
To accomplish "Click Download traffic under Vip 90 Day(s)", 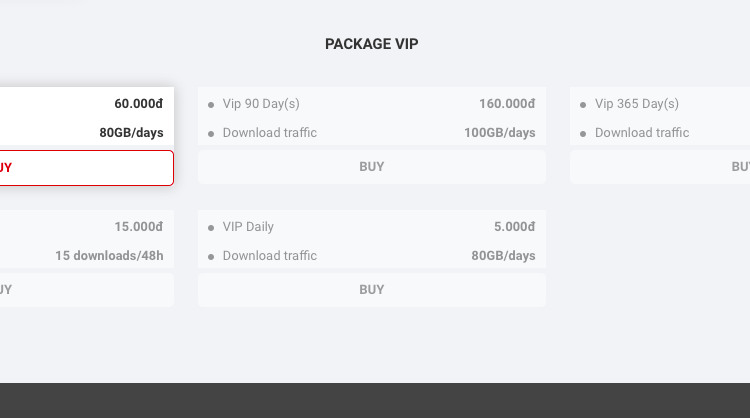I will click(x=270, y=133).
